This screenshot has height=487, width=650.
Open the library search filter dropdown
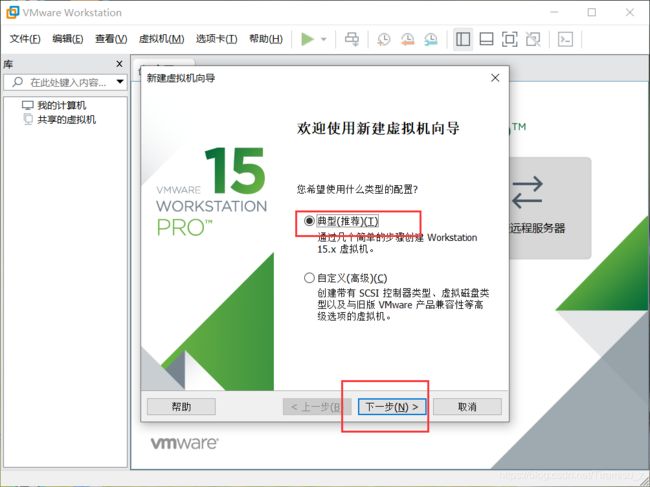(120, 82)
